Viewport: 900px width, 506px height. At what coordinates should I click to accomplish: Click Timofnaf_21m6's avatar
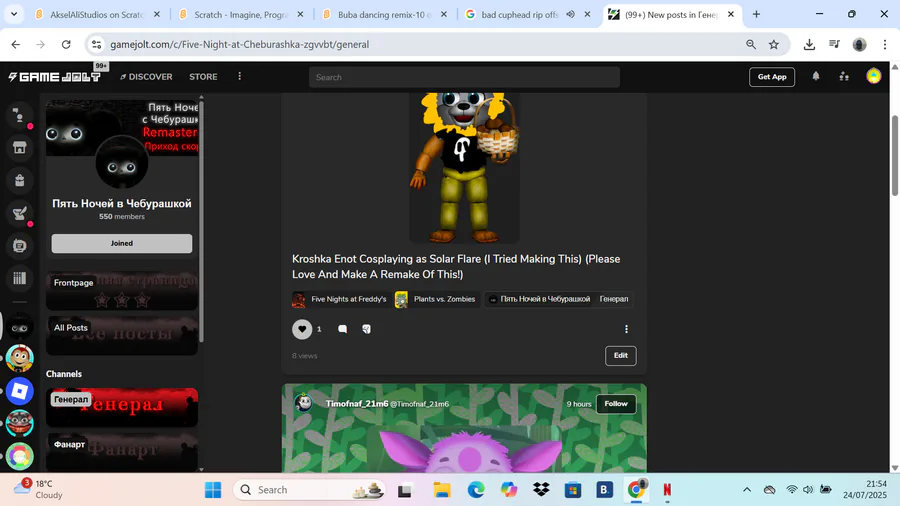coord(304,402)
